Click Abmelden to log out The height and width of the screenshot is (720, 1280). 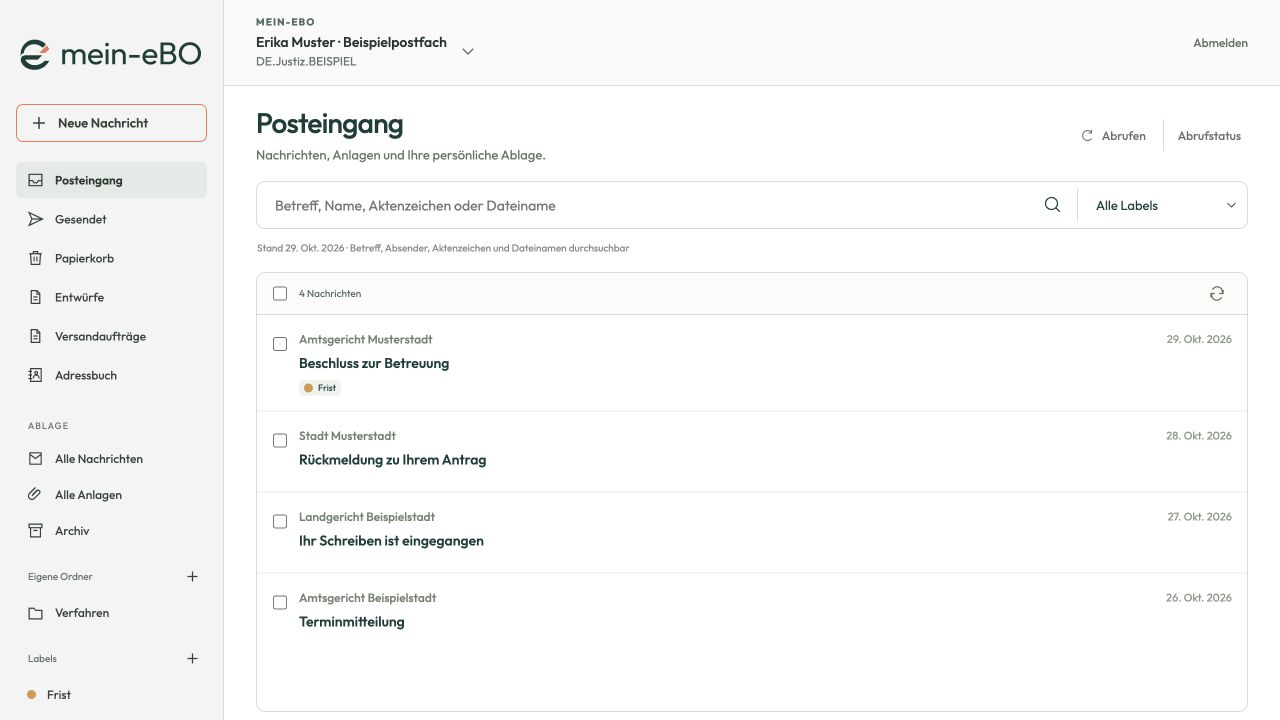pos(1220,43)
